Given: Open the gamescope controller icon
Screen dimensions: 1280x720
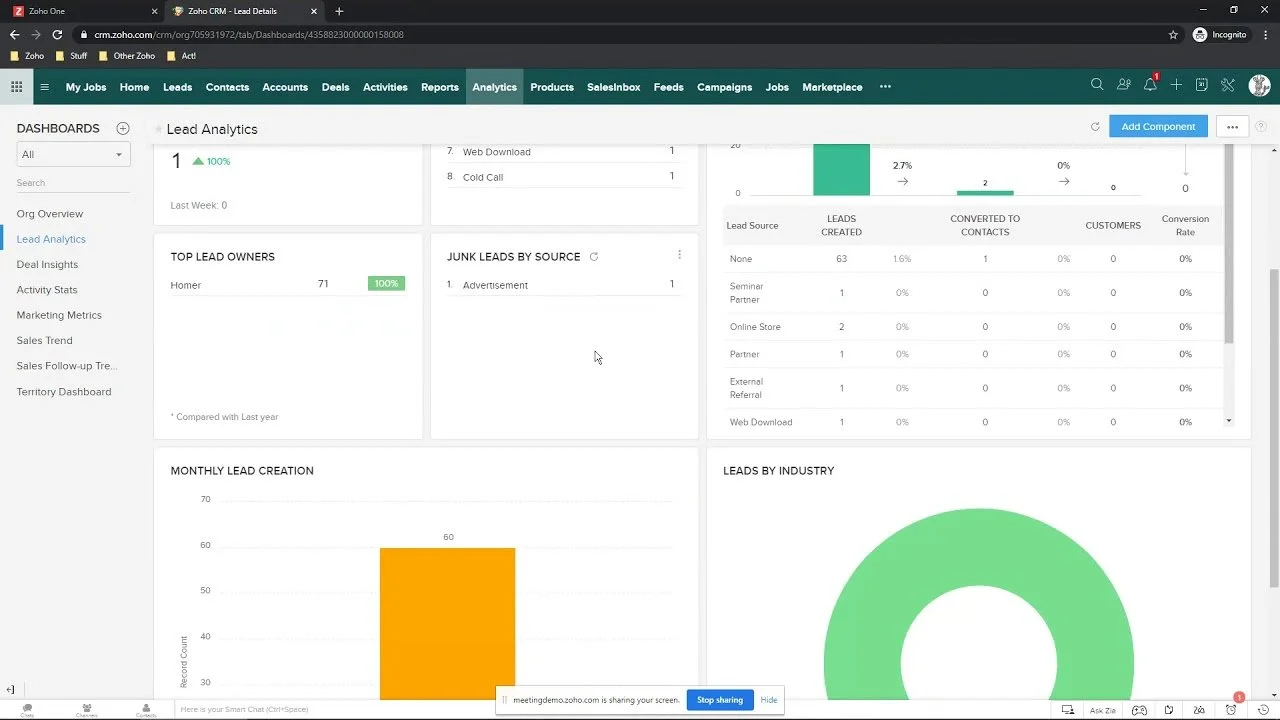Looking at the screenshot, I should pos(1139,710).
